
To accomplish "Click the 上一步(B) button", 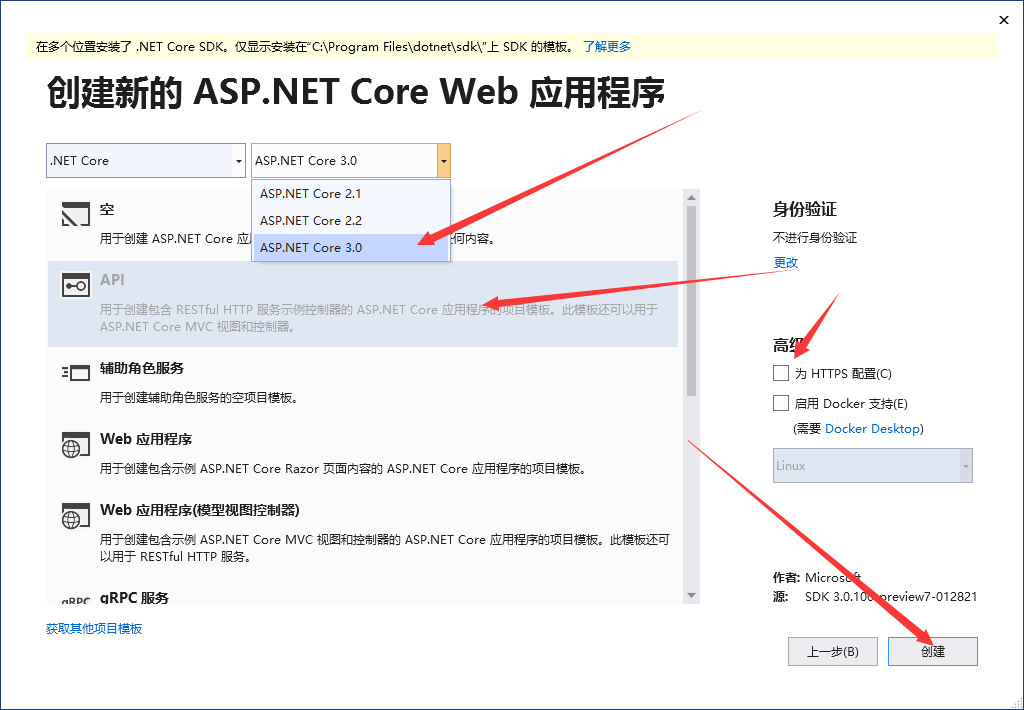I will pos(833,651).
